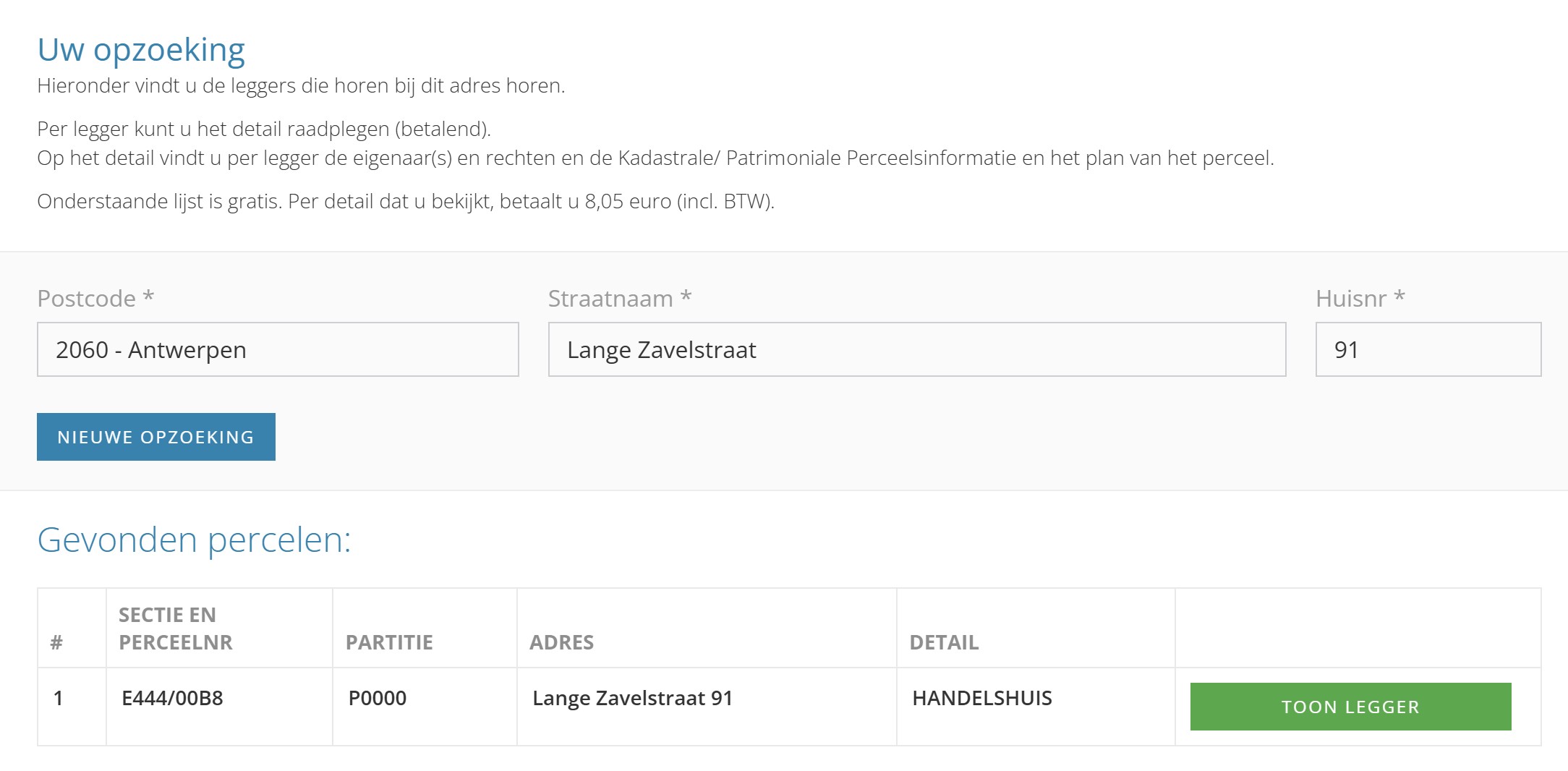
Task: Click the Postcode field showing 2060 - Antwerpen
Action: coord(278,349)
